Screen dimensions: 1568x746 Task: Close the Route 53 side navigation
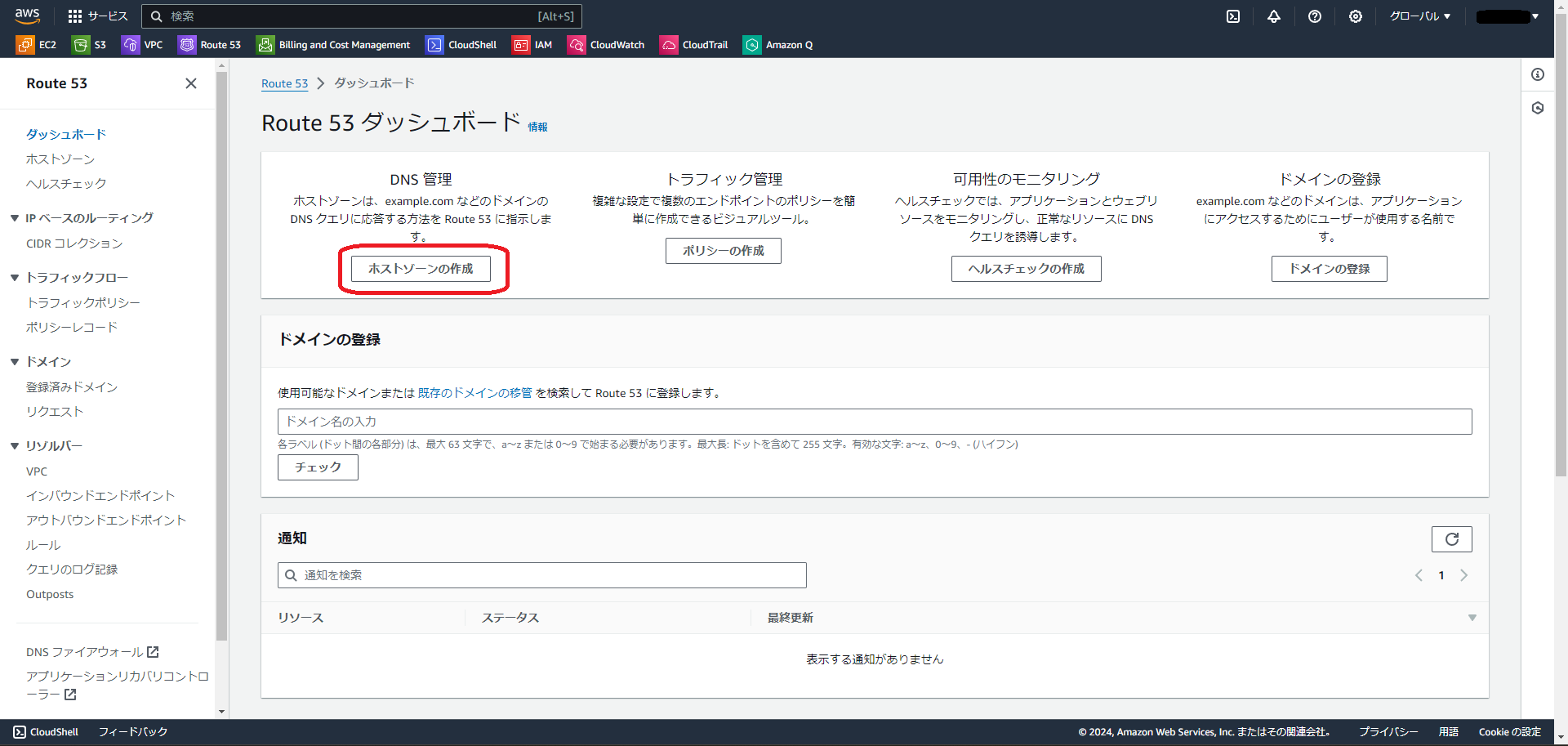pos(191,83)
